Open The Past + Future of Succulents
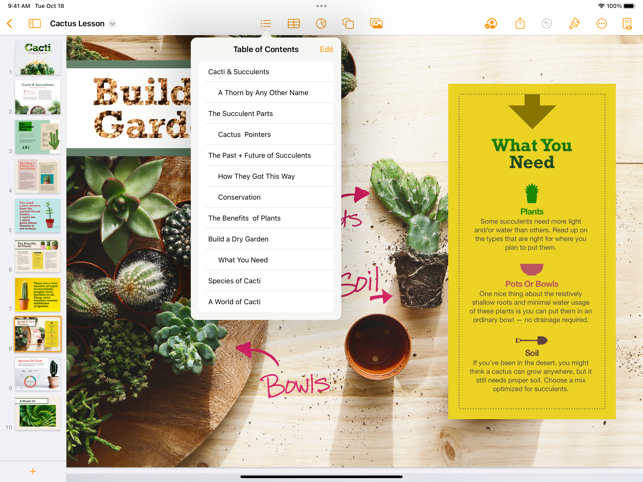The image size is (643, 482). (x=266, y=155)
